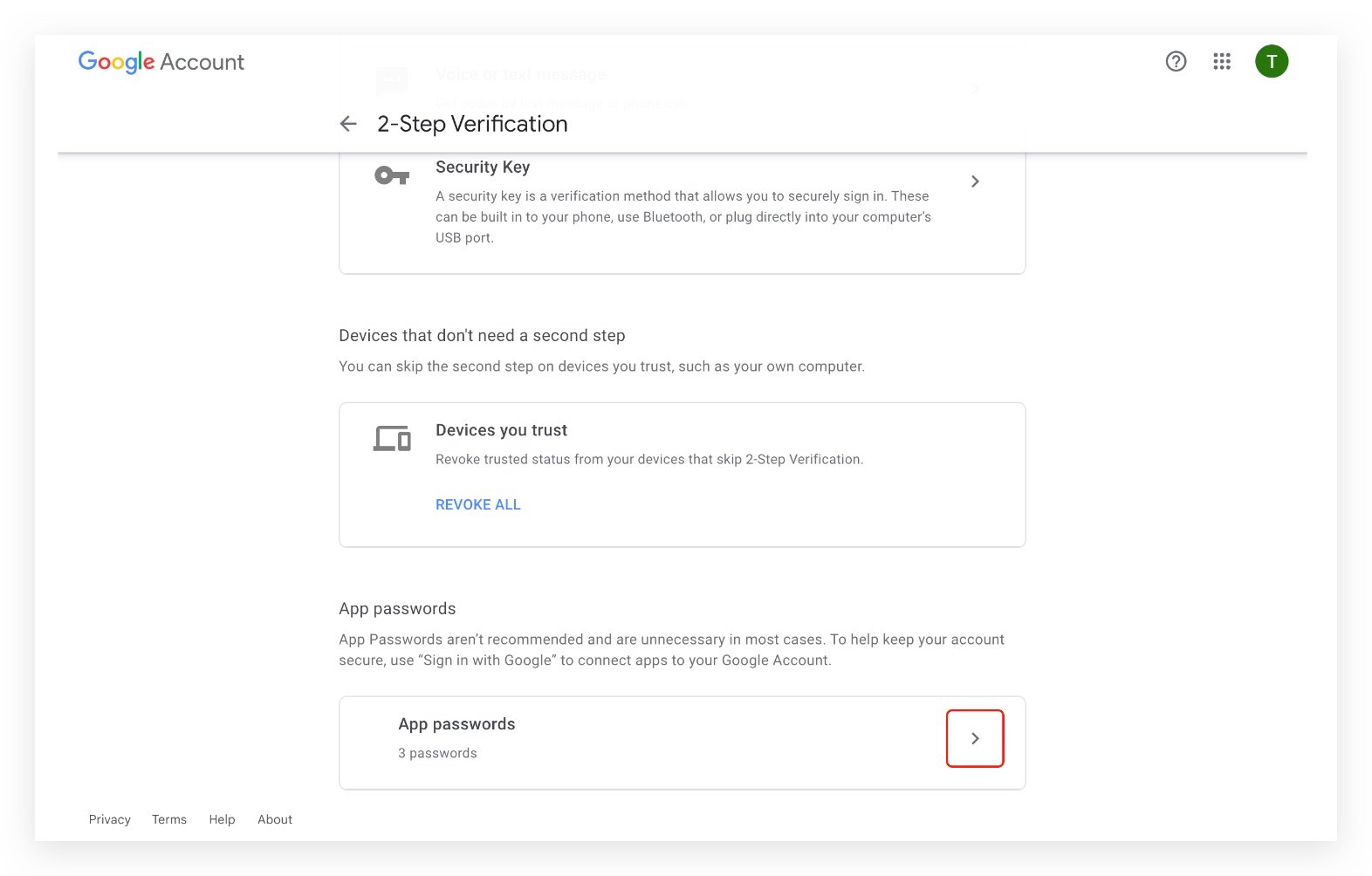Click the Devices you trust heading
Image resolution: width=1372 pixels, height=876 pixels.
[x=501, y=430]
